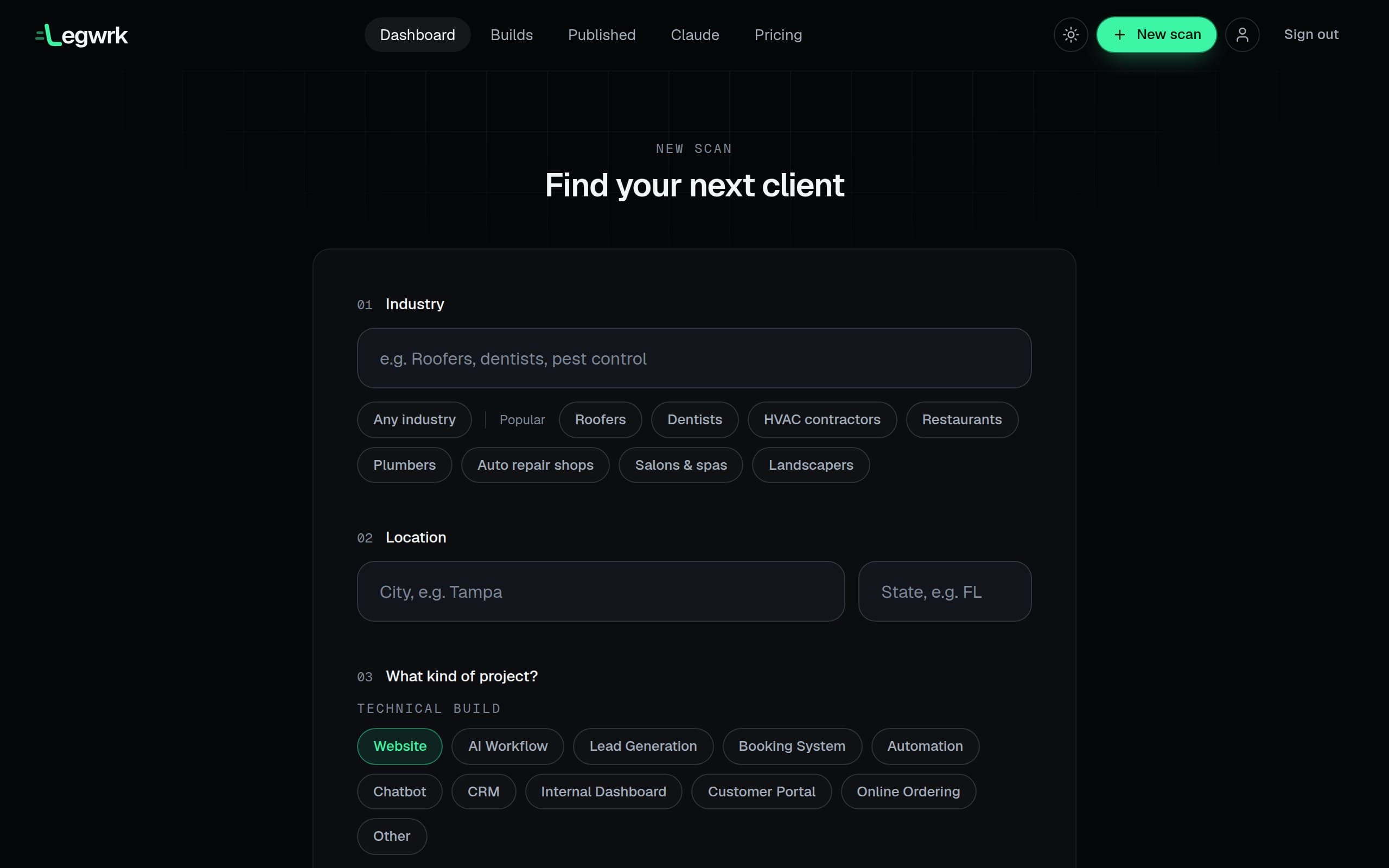The width and height of the screenshot is (1389, 868).
Task: Click the City input field
Action: click(601, 591)
